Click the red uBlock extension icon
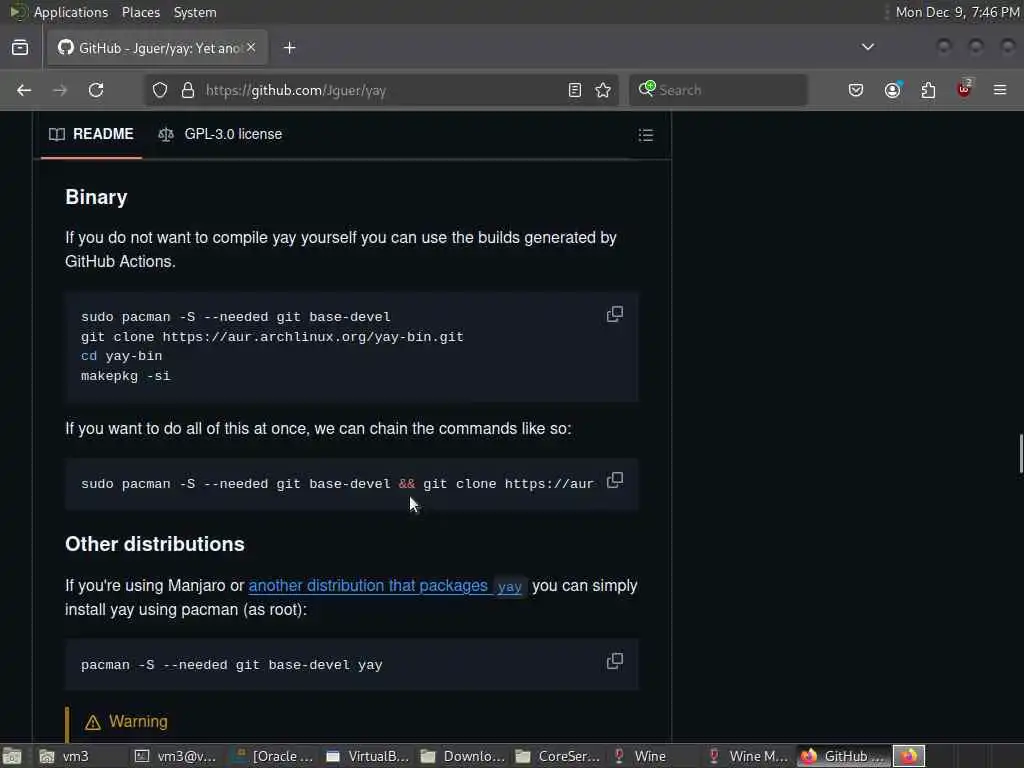The height and width of the screenshot is (768, 1024). [x=964, y=89]
